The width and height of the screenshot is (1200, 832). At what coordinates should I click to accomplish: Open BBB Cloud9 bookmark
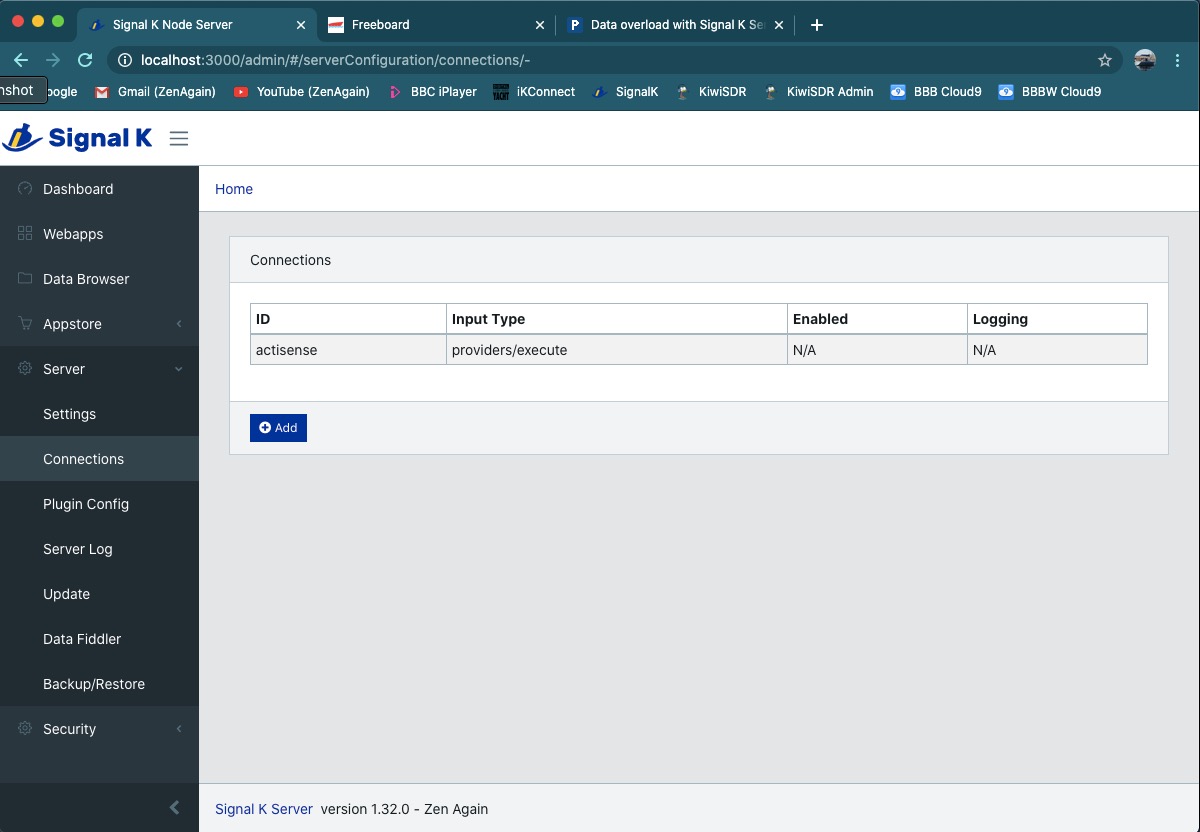tap(935, 91)
